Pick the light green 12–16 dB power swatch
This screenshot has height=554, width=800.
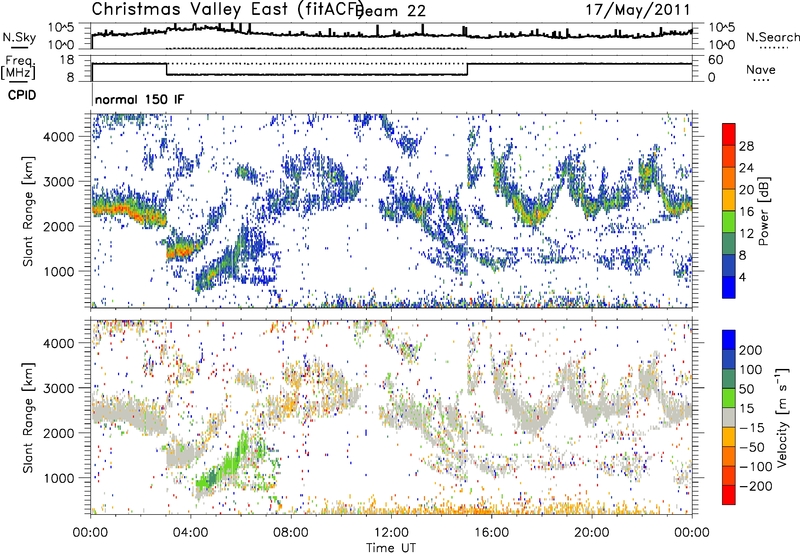729,222
